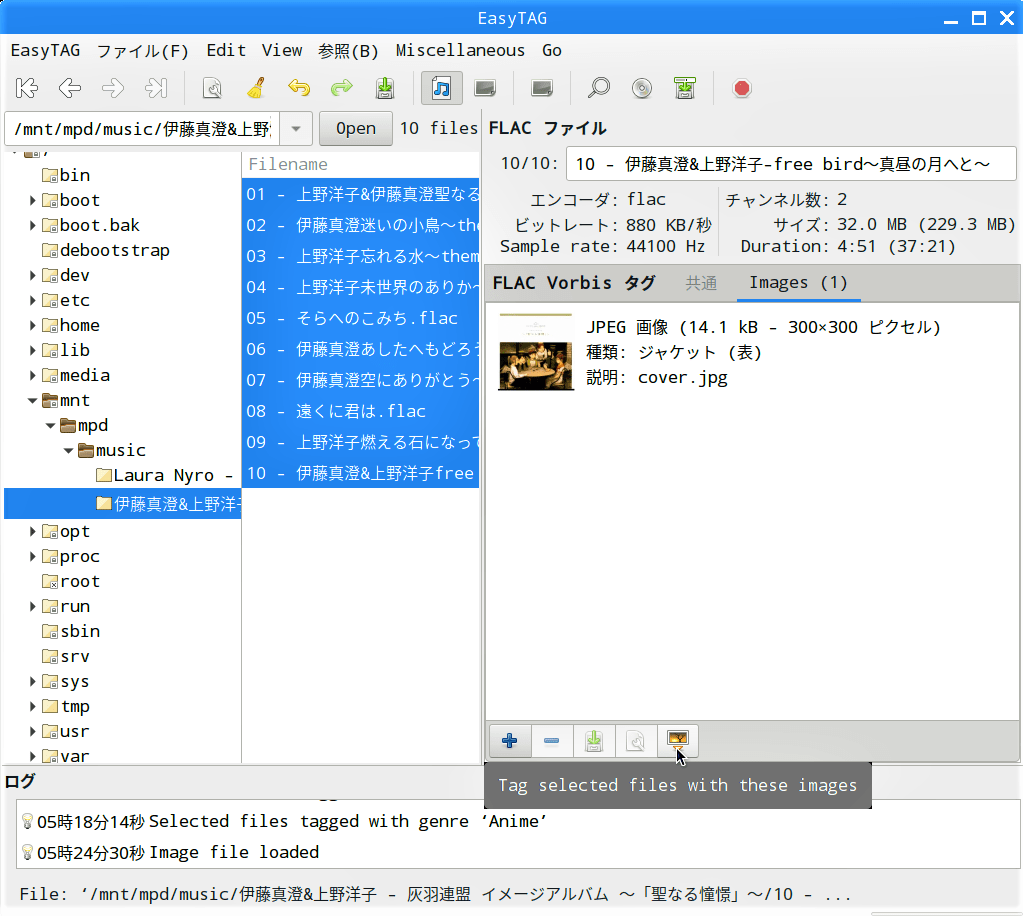The height and width of the screenshot is (916, 1023).
Task: Open the Miscellaneous menu
Action: pos(460,50)
